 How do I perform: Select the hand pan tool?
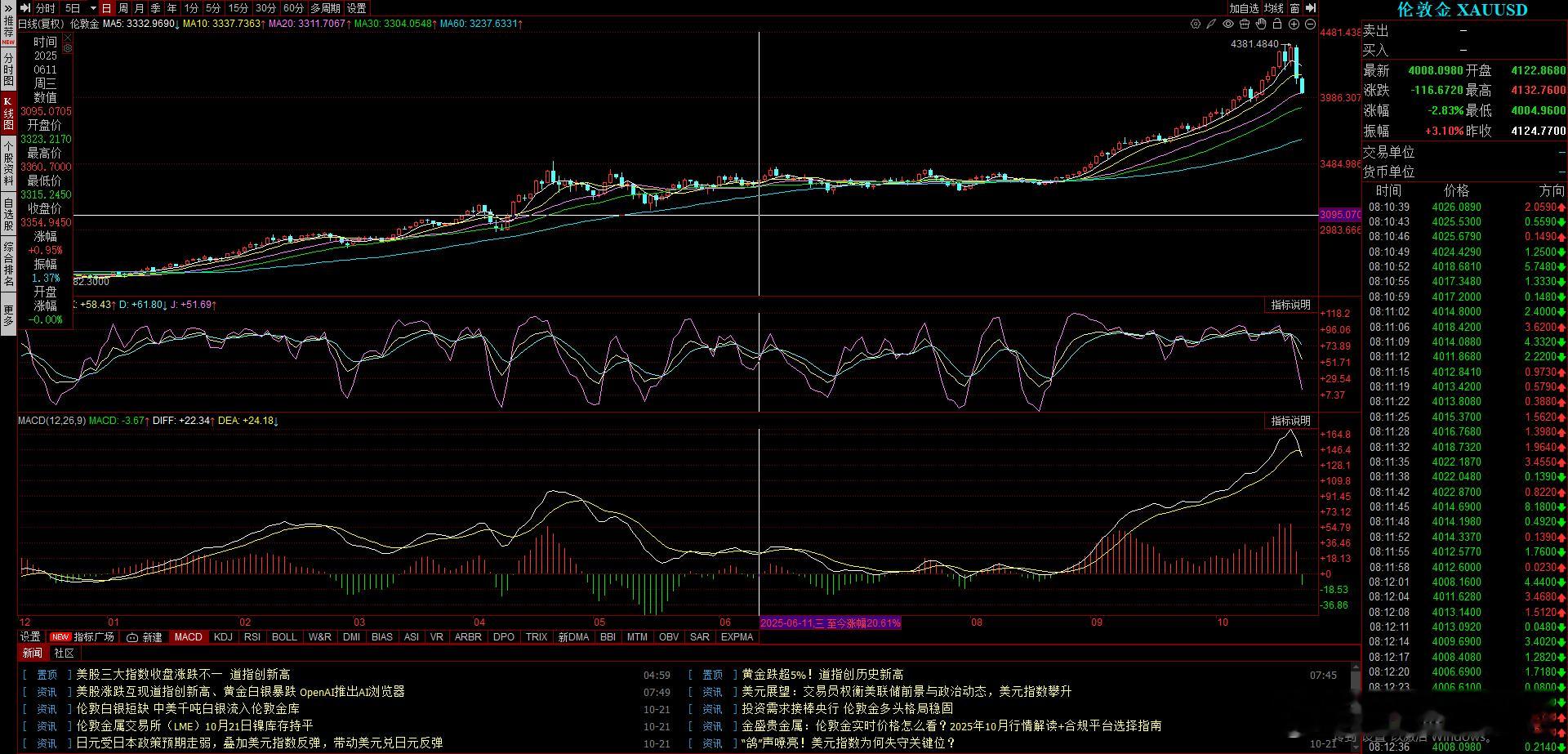1261,25
